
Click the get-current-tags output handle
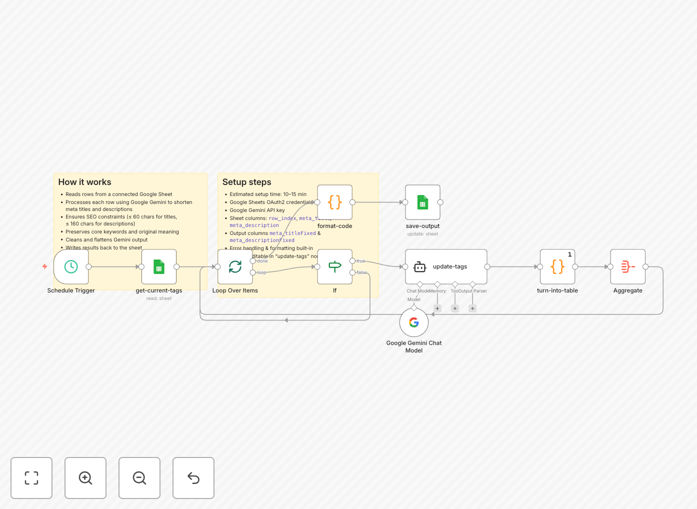click(x=176, y=267)
